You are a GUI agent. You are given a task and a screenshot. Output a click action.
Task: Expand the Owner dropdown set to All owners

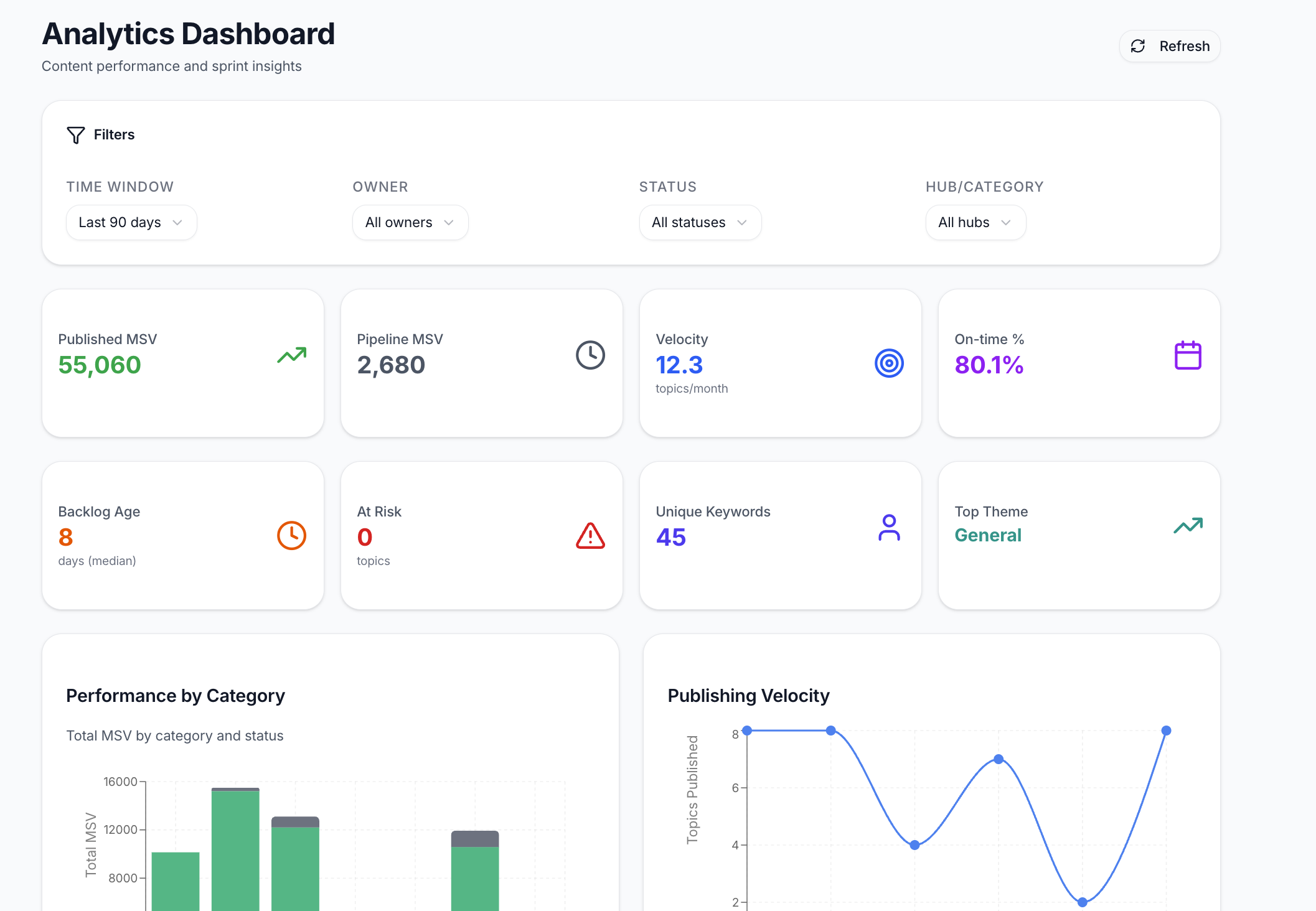pyautogui.click(x=410, y=222)
